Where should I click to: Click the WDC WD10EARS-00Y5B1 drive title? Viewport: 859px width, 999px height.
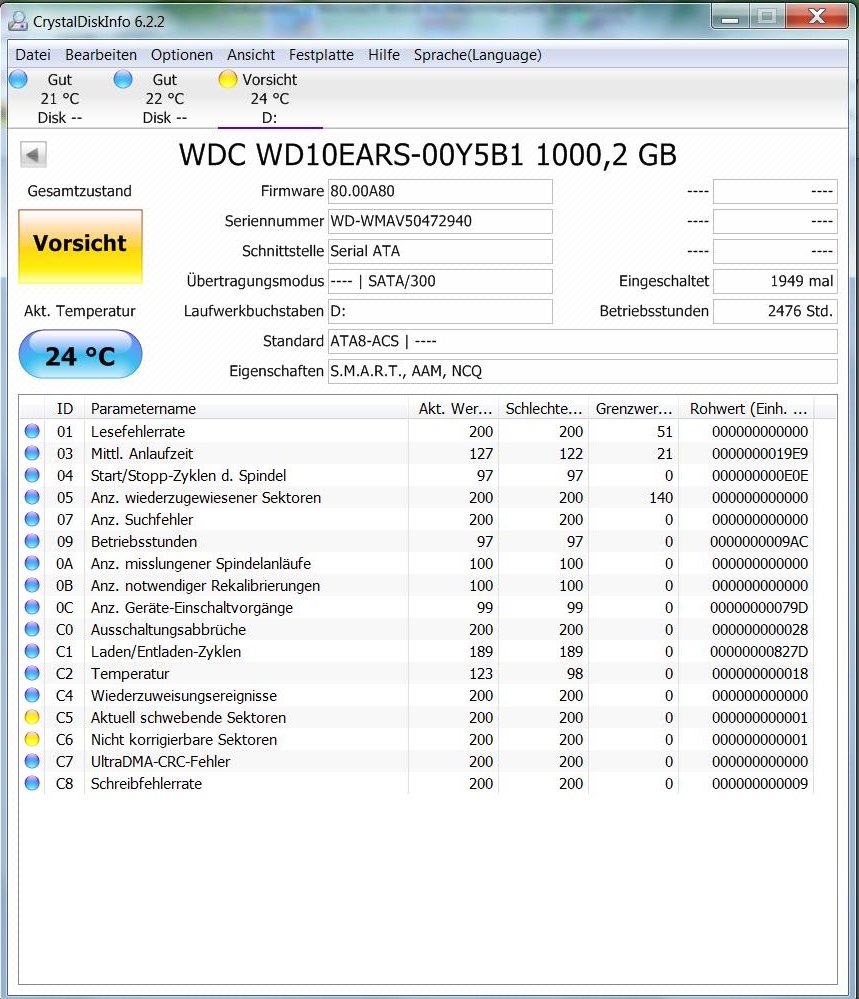[x=428, y=155]
